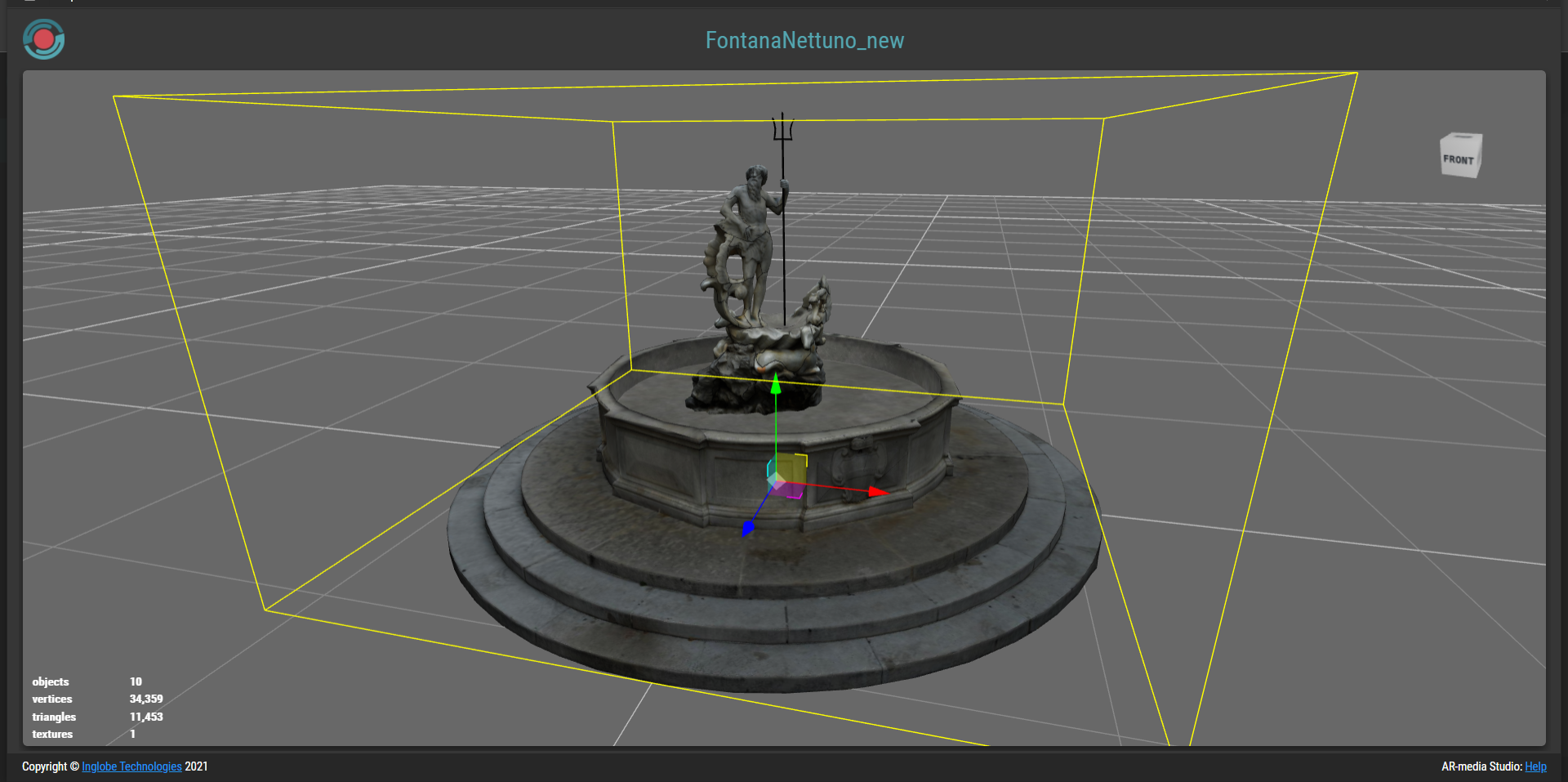Viewport: 1568px width, 782px height.
Task: Click the coat of arms relief on basin
Action: click(857, 463)
